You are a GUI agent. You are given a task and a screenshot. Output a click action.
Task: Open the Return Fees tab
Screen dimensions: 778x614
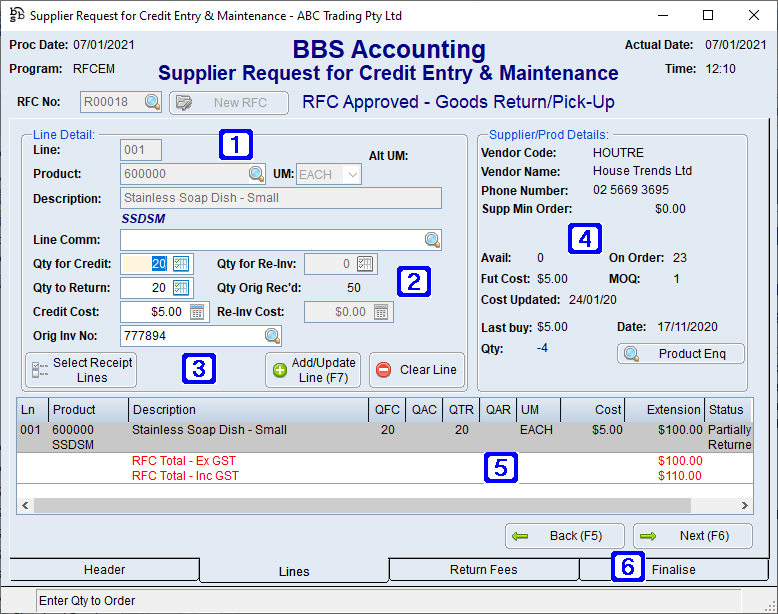(483, 569)
